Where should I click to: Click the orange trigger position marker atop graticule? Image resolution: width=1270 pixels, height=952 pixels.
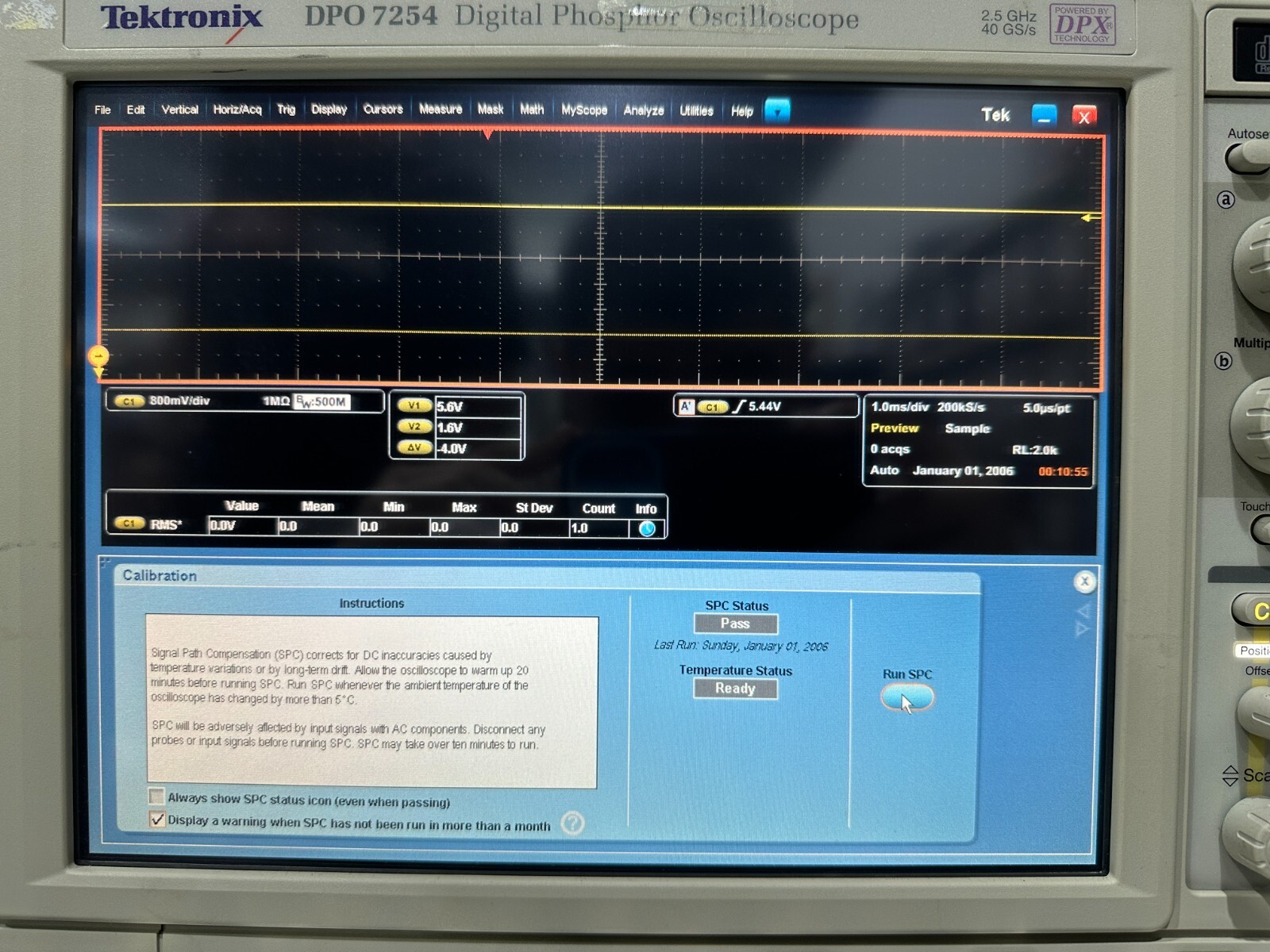click(x=487, y=135)
